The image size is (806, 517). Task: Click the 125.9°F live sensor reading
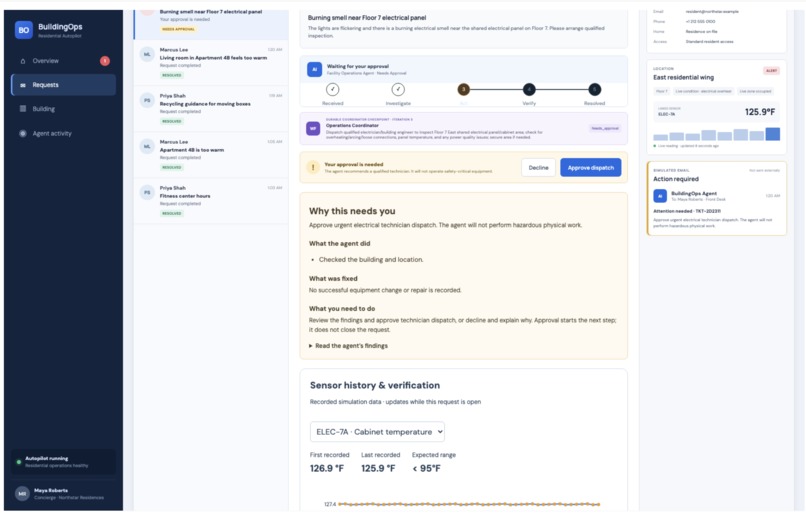coord(760,112)
